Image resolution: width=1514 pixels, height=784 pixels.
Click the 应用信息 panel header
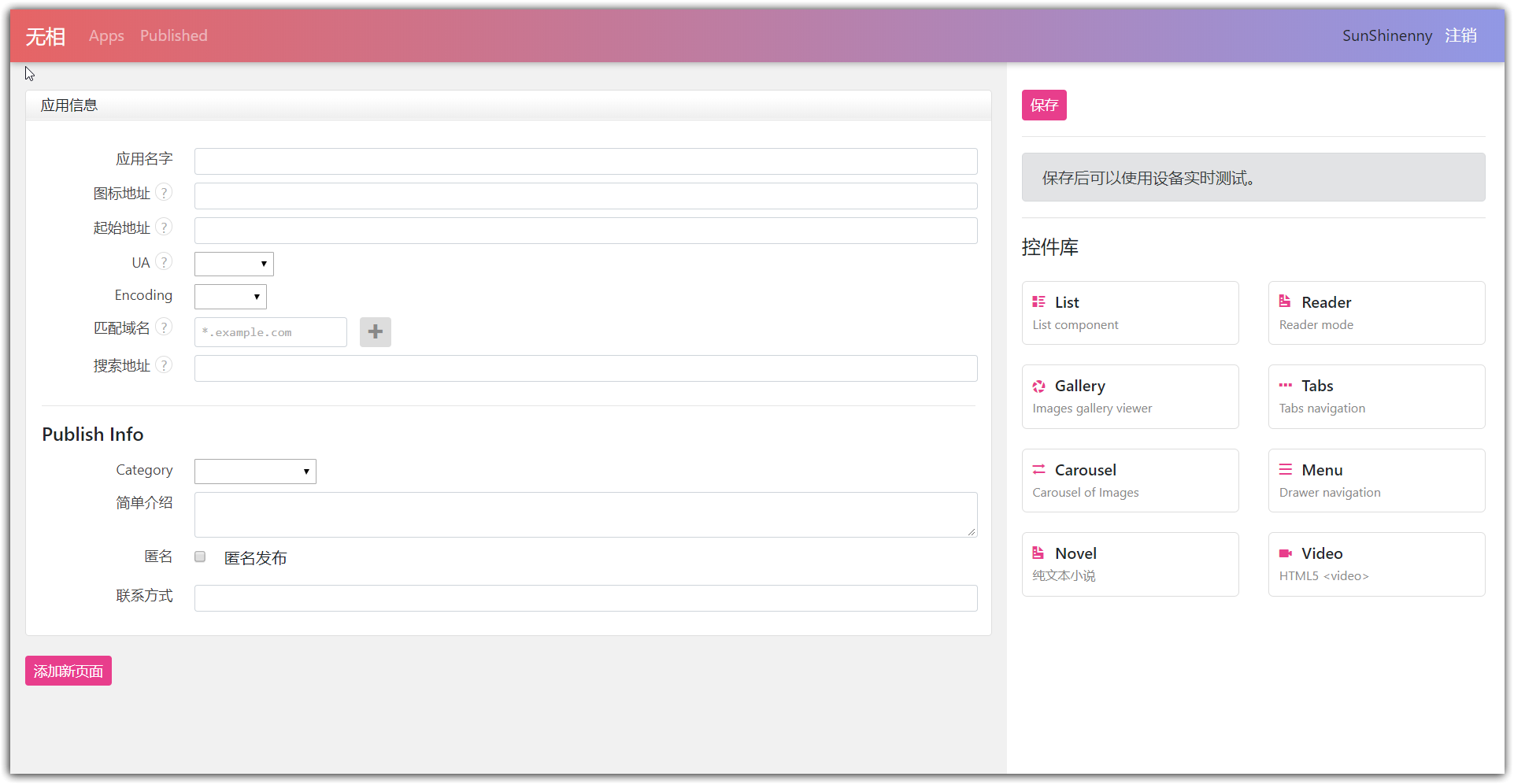[x=508, y=105]
